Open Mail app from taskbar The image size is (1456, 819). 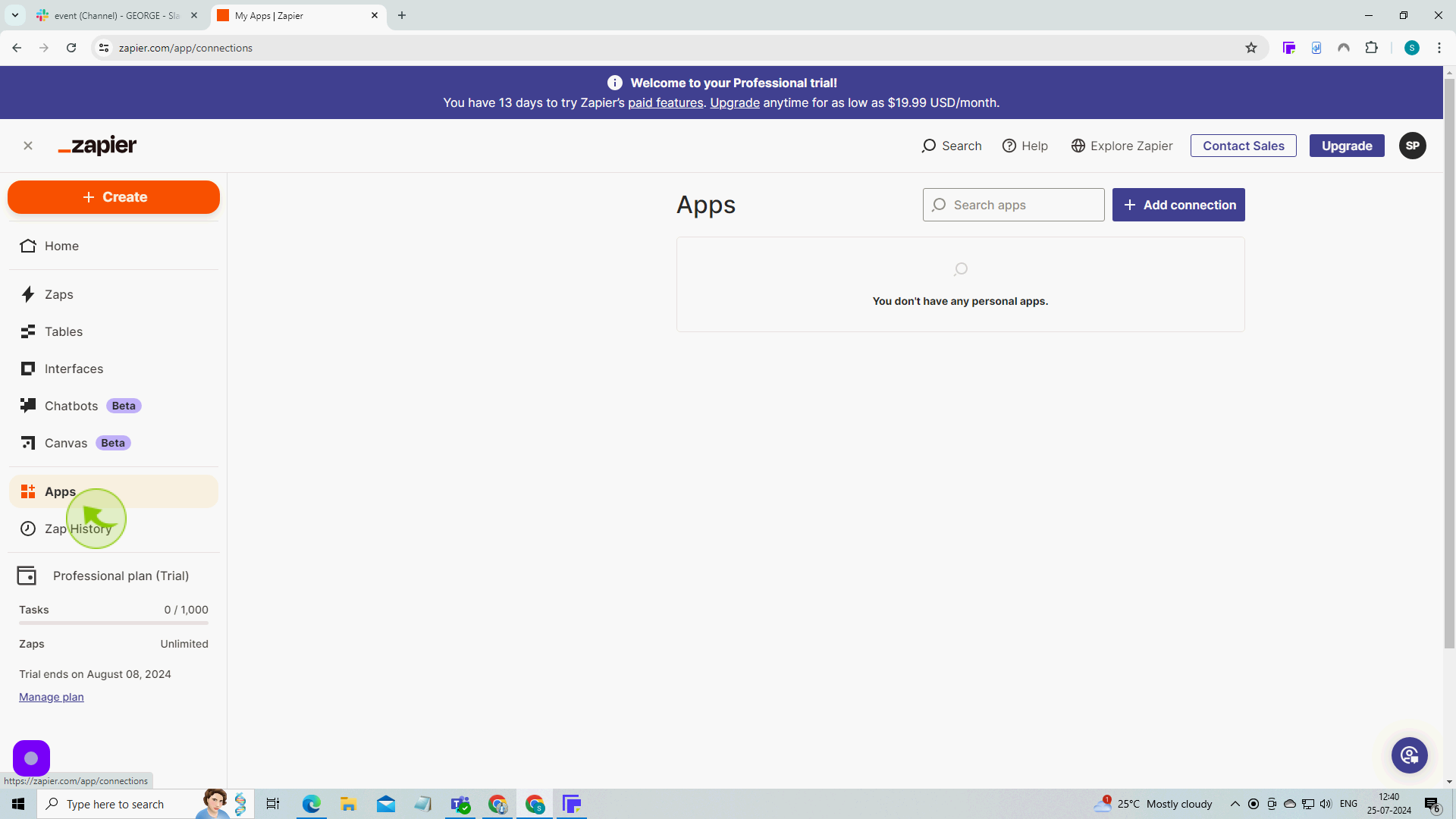click(x=385, y=804)
